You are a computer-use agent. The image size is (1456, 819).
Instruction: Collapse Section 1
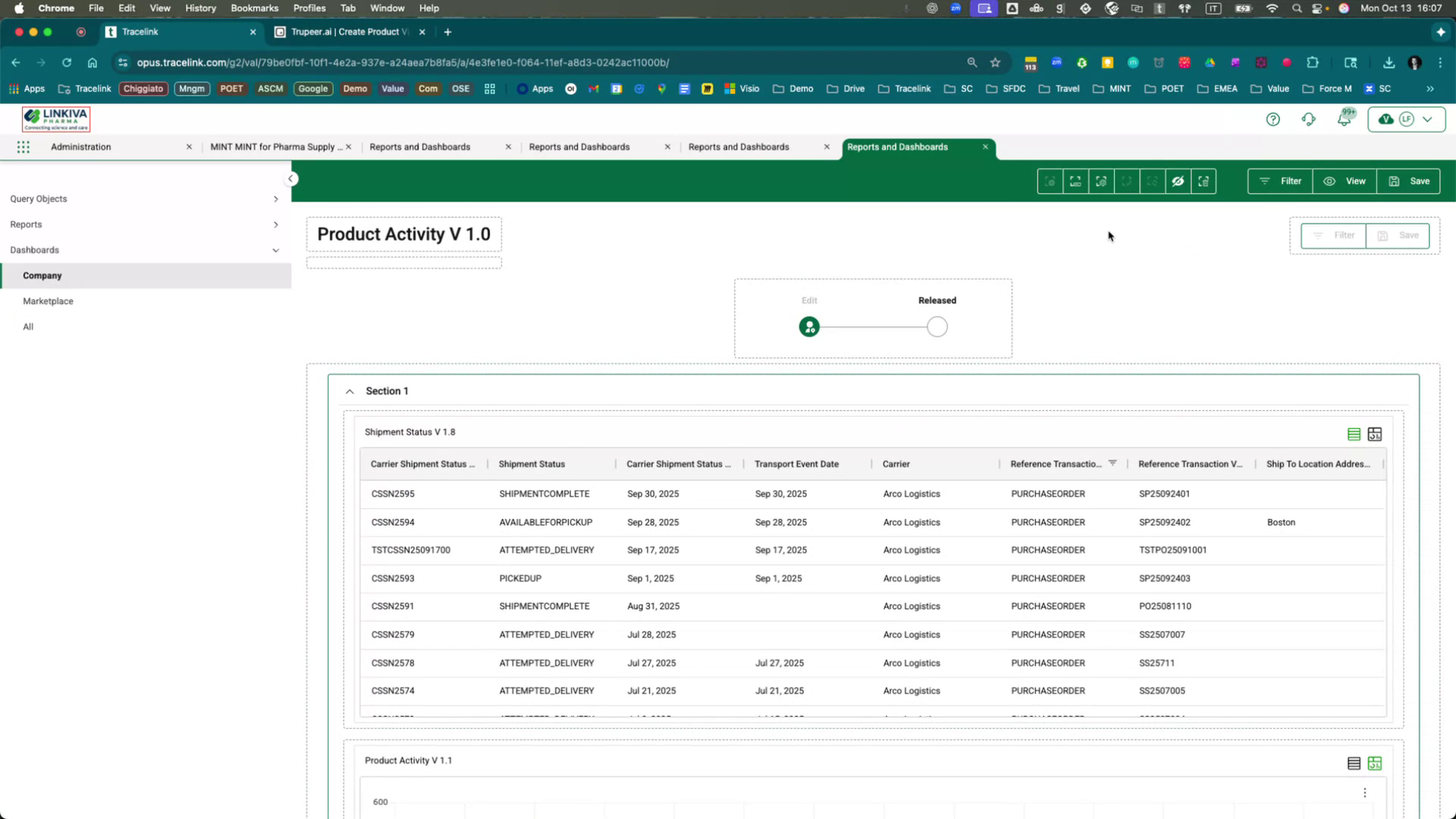(x=350, y=391)
